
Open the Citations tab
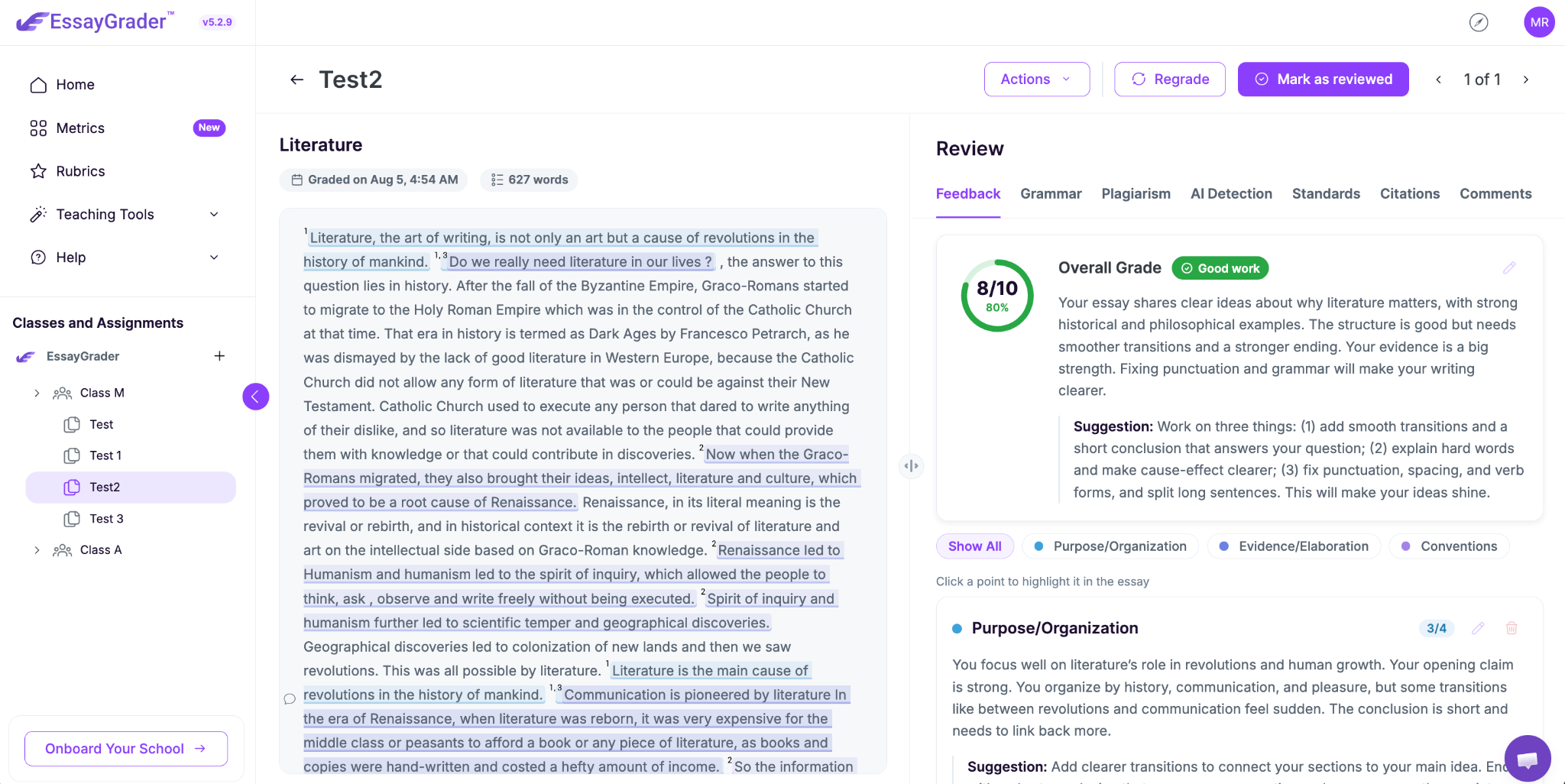[x=1410, y=194]
